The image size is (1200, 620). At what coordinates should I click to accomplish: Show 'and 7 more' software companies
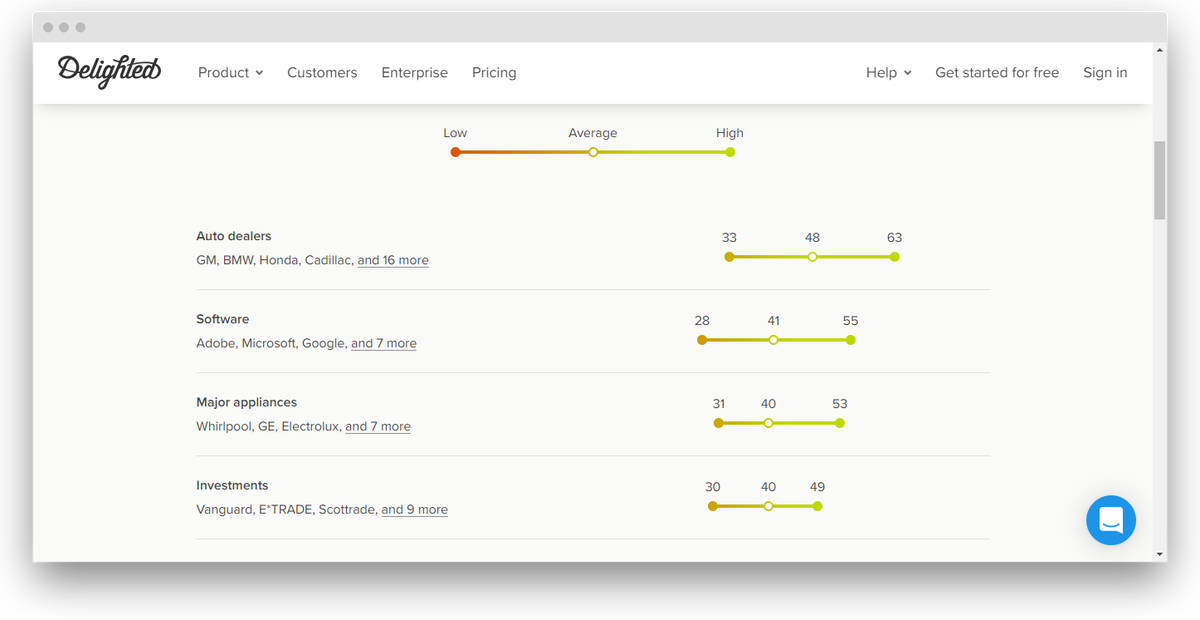(384, 343)
